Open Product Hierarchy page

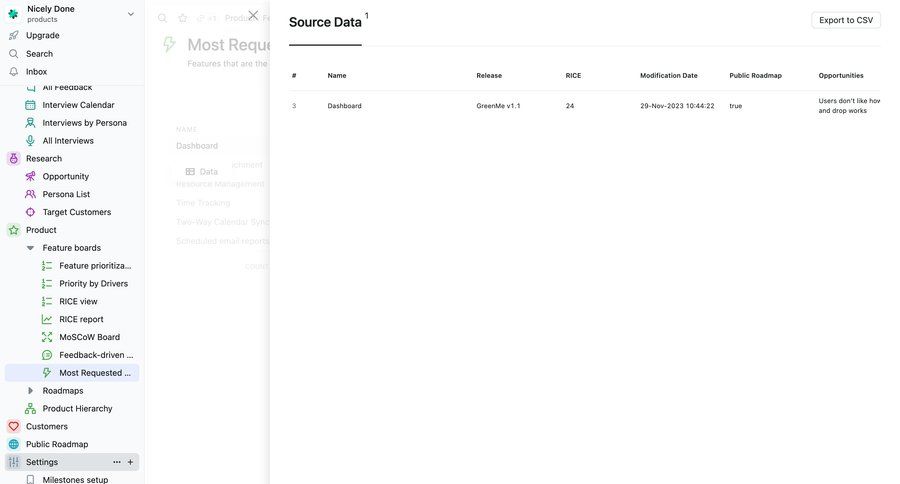tap(77, 409)
